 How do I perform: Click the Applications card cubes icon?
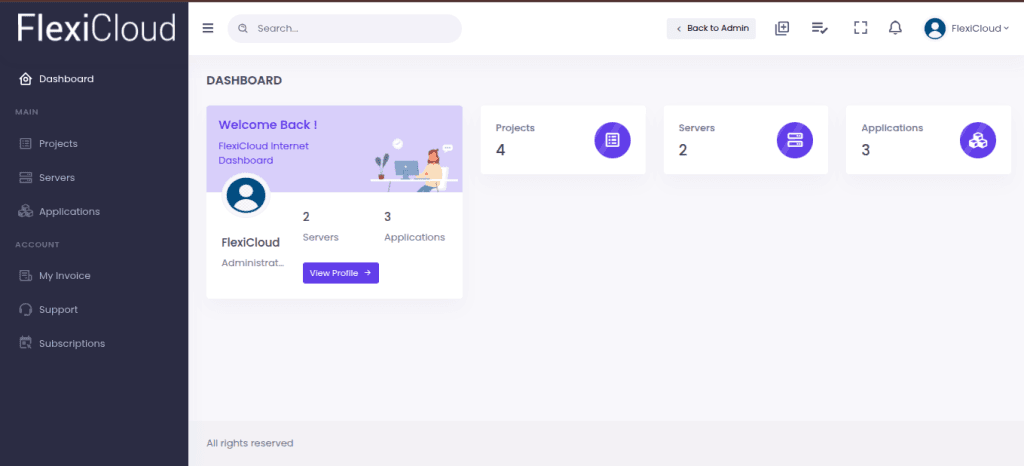(x=978, y=140)
